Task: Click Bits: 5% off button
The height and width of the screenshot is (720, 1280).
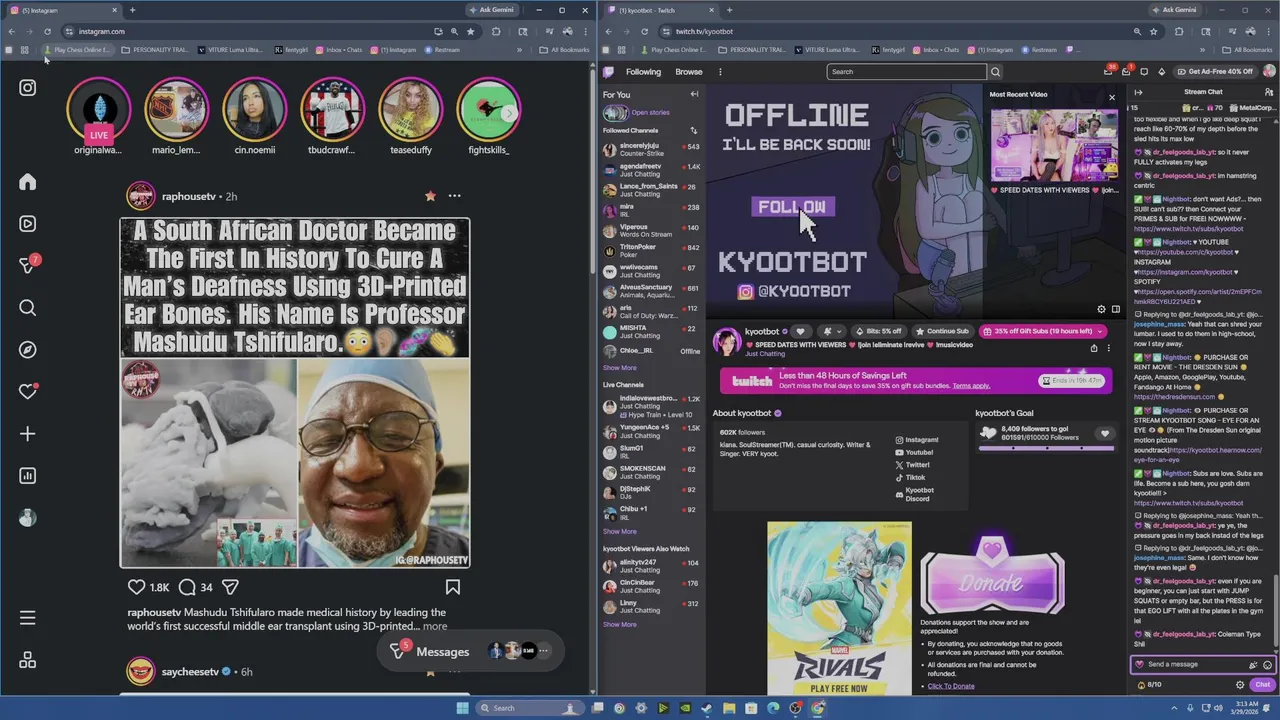Action: 879,332
